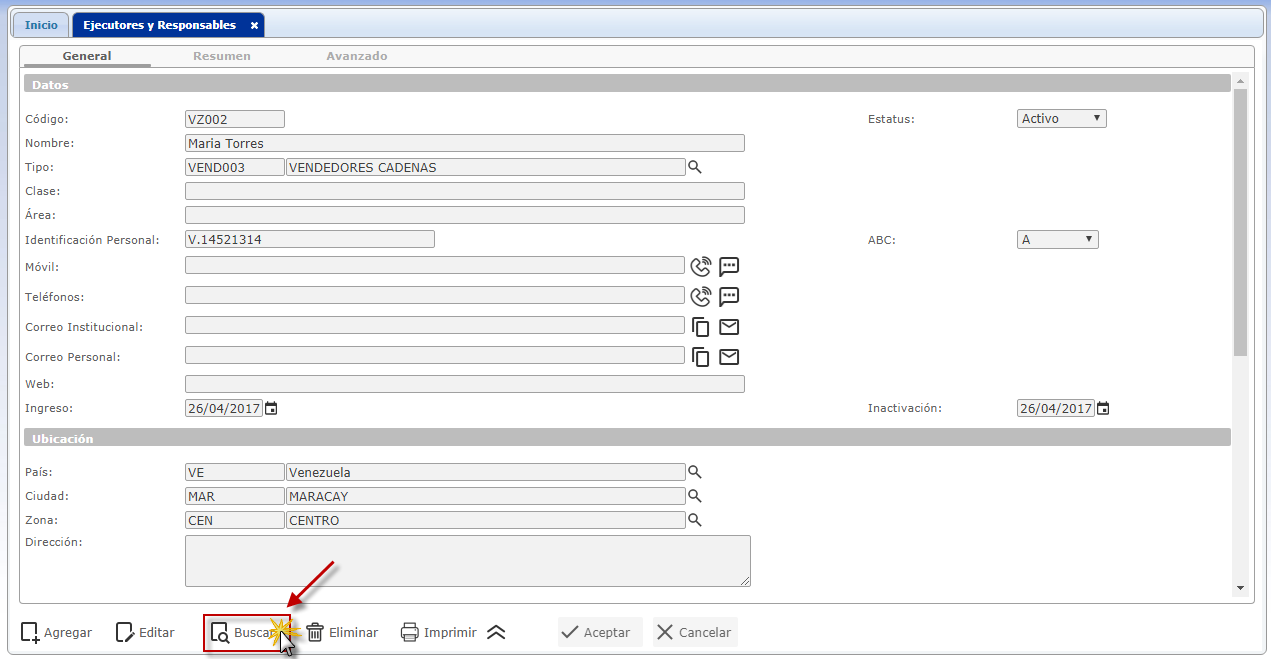1271x659 pixels.
Task: Send mail to Correo Institucional
Action: tap(729, 327)
